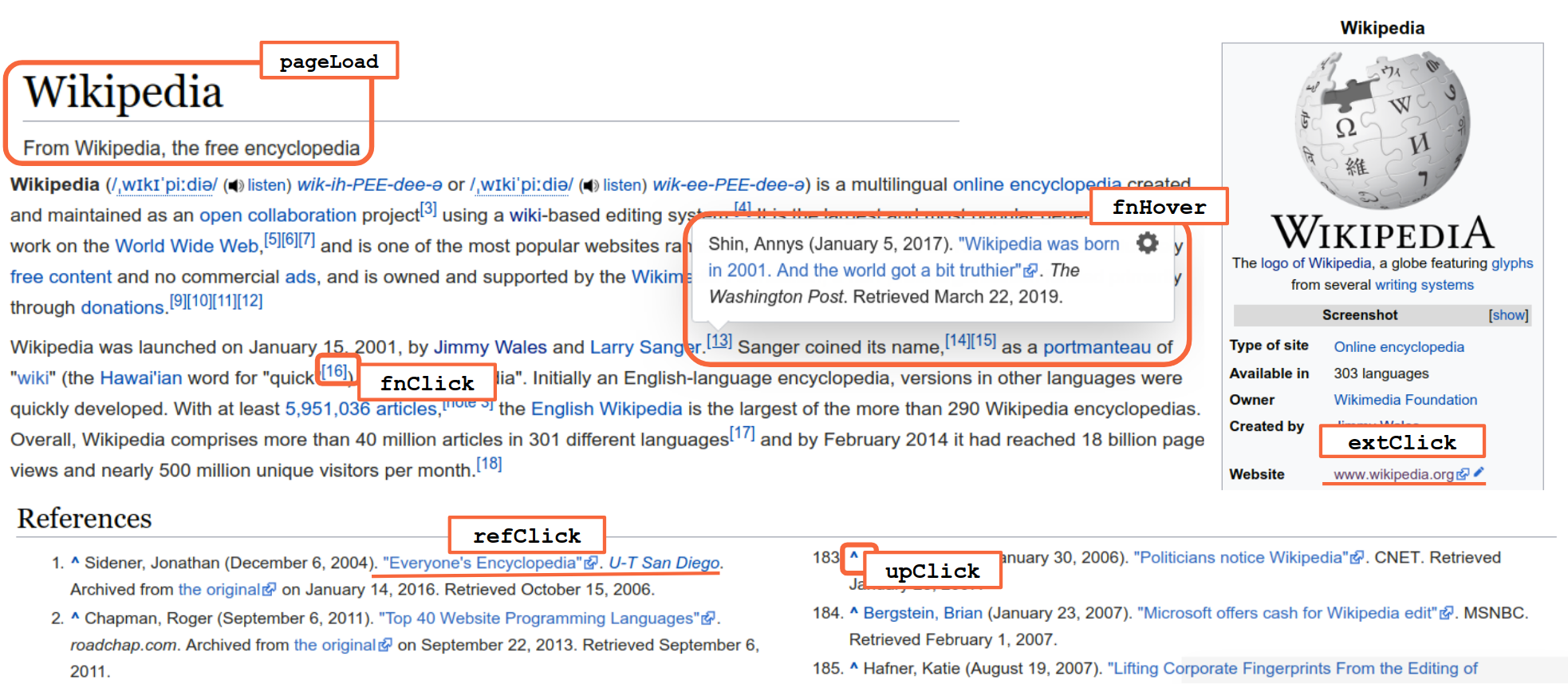Image resolution: width=1568 pixels, height=684 pixels.
Task: Click the pencil edit icon beside www.wikipedia.org
Action: [1479, 472]
